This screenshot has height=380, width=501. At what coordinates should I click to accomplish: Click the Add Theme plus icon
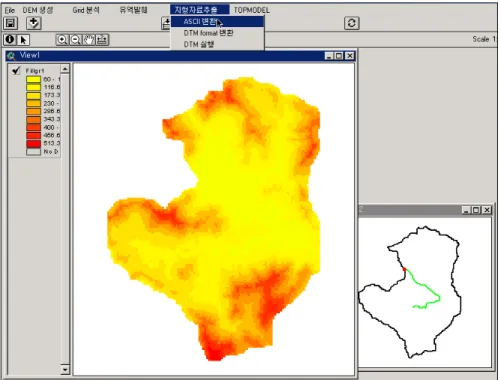click(x=34, y=23)
